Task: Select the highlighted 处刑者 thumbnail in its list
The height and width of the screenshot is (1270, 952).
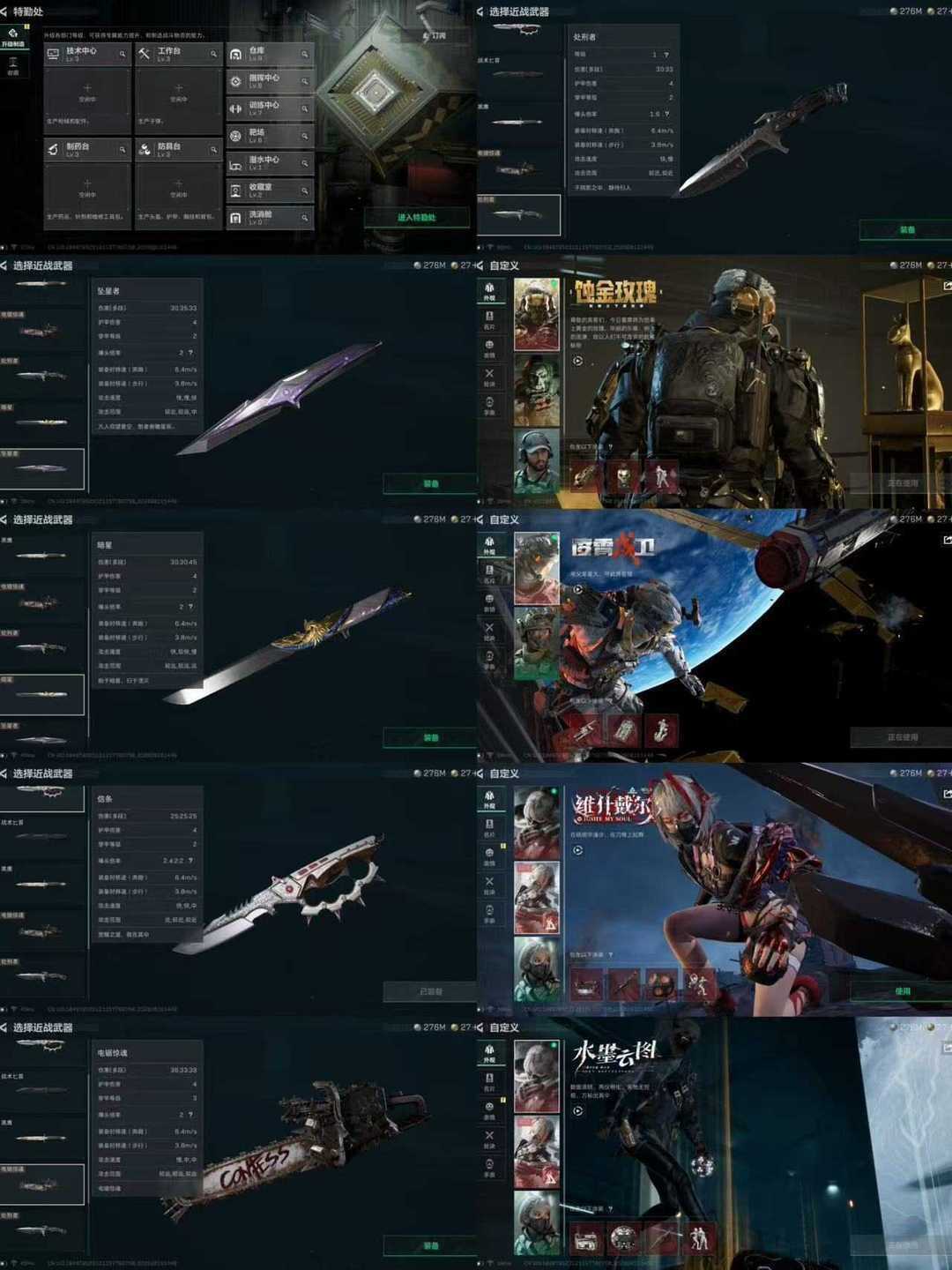Action: coord(518,214)
